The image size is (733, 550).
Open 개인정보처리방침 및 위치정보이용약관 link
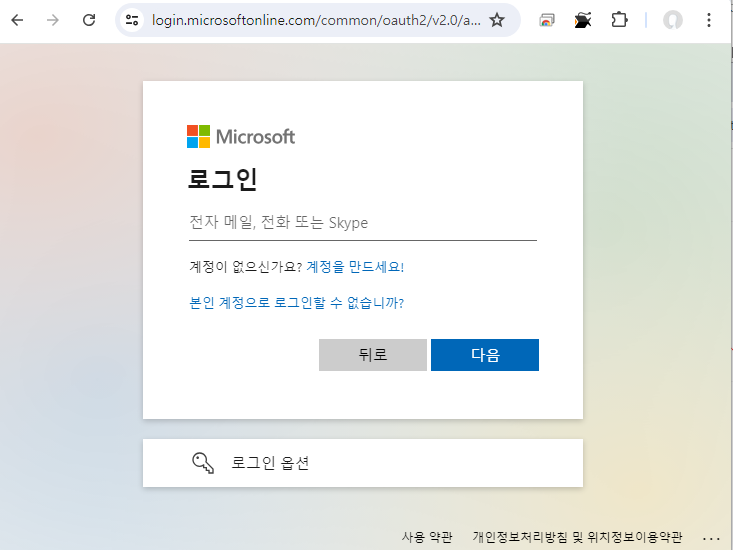click(577, 537)
